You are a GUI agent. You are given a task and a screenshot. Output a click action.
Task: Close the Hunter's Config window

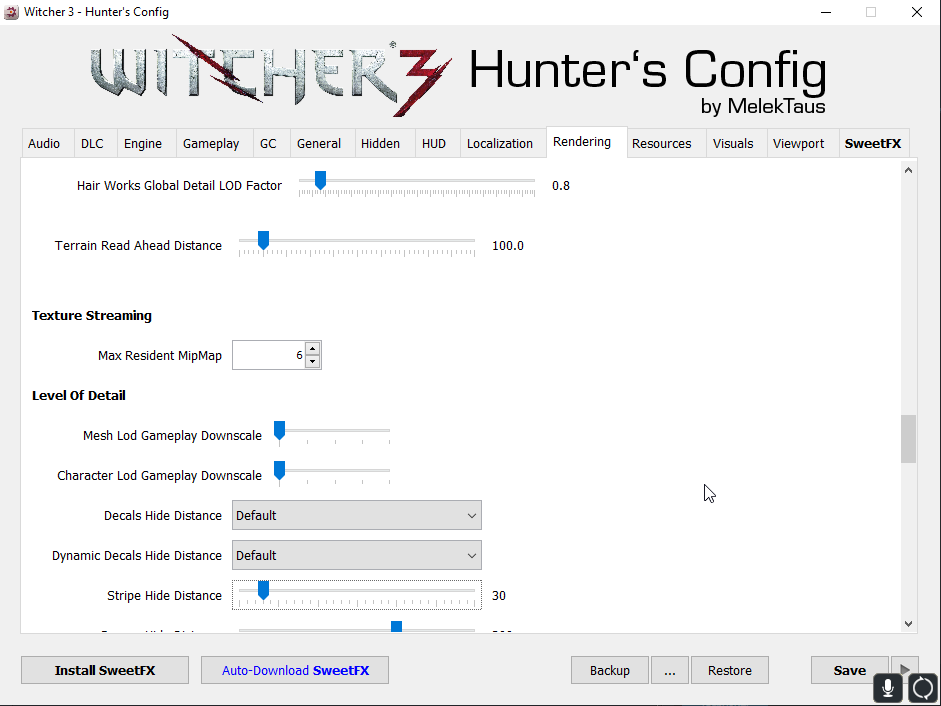tap(916, 12)
